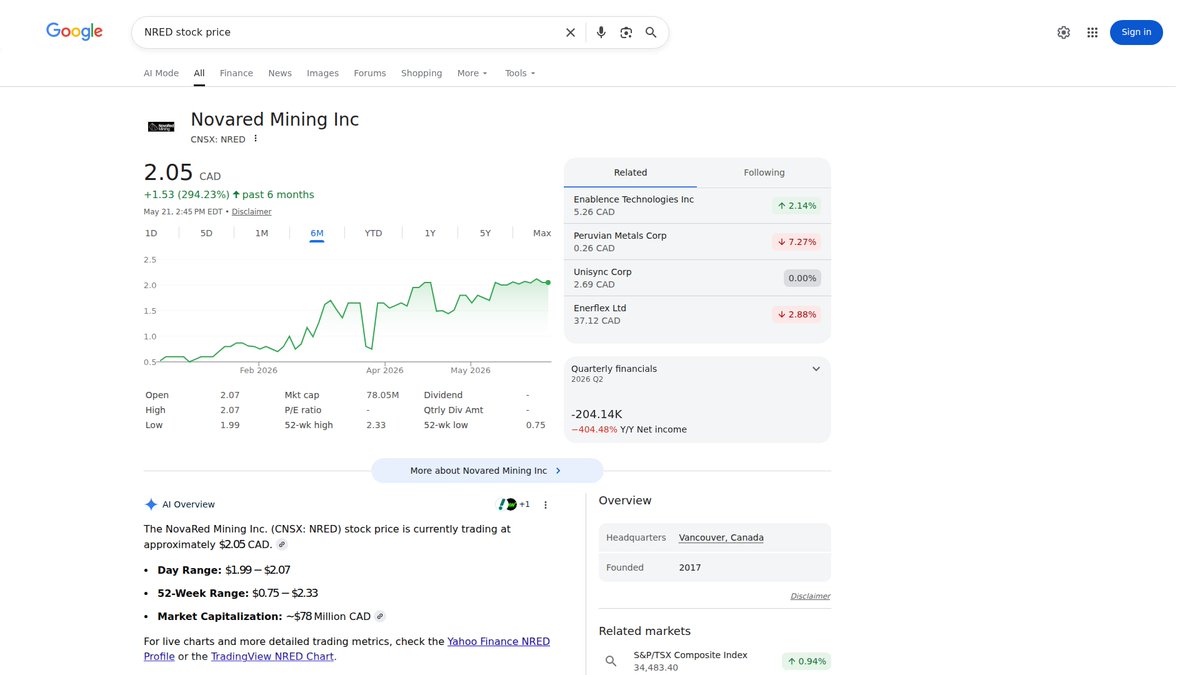
Task: Click the Founded 2017 row
Action: point(715,568)
